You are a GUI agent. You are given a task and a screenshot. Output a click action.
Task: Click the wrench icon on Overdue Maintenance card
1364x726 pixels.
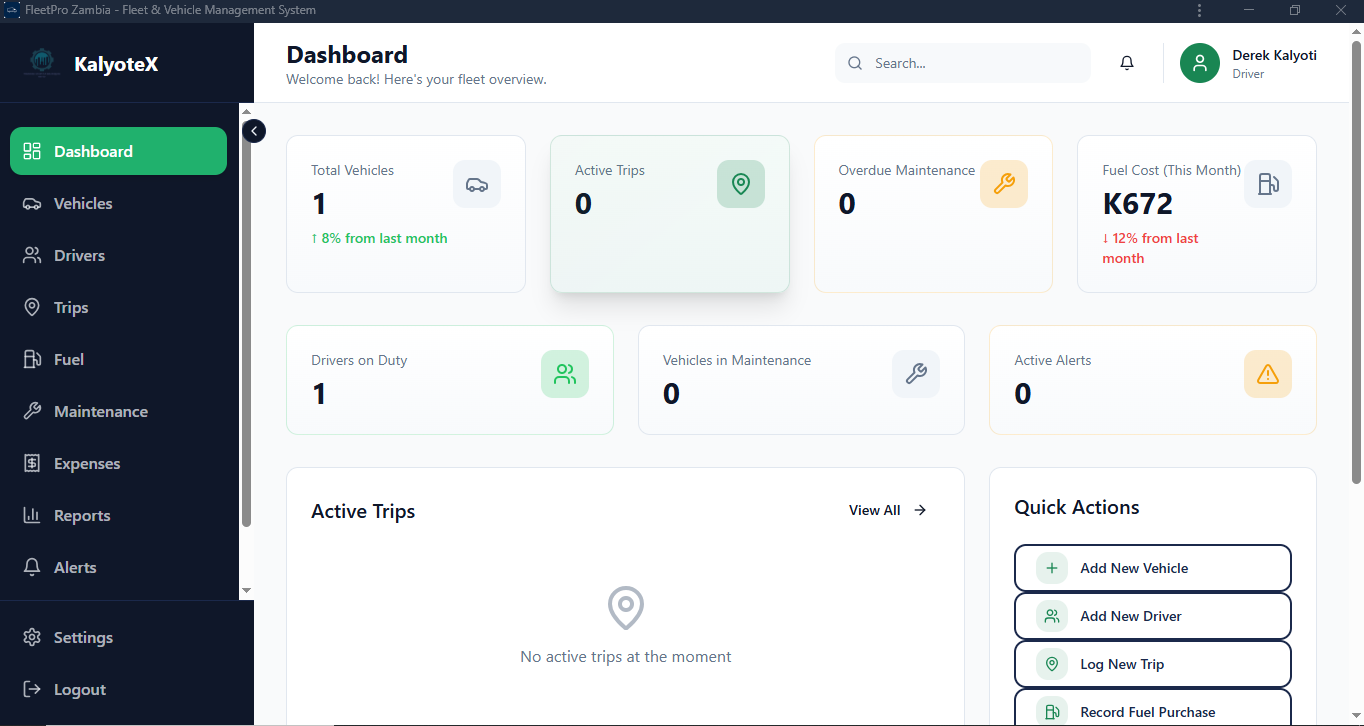(x=1004, y=184)
